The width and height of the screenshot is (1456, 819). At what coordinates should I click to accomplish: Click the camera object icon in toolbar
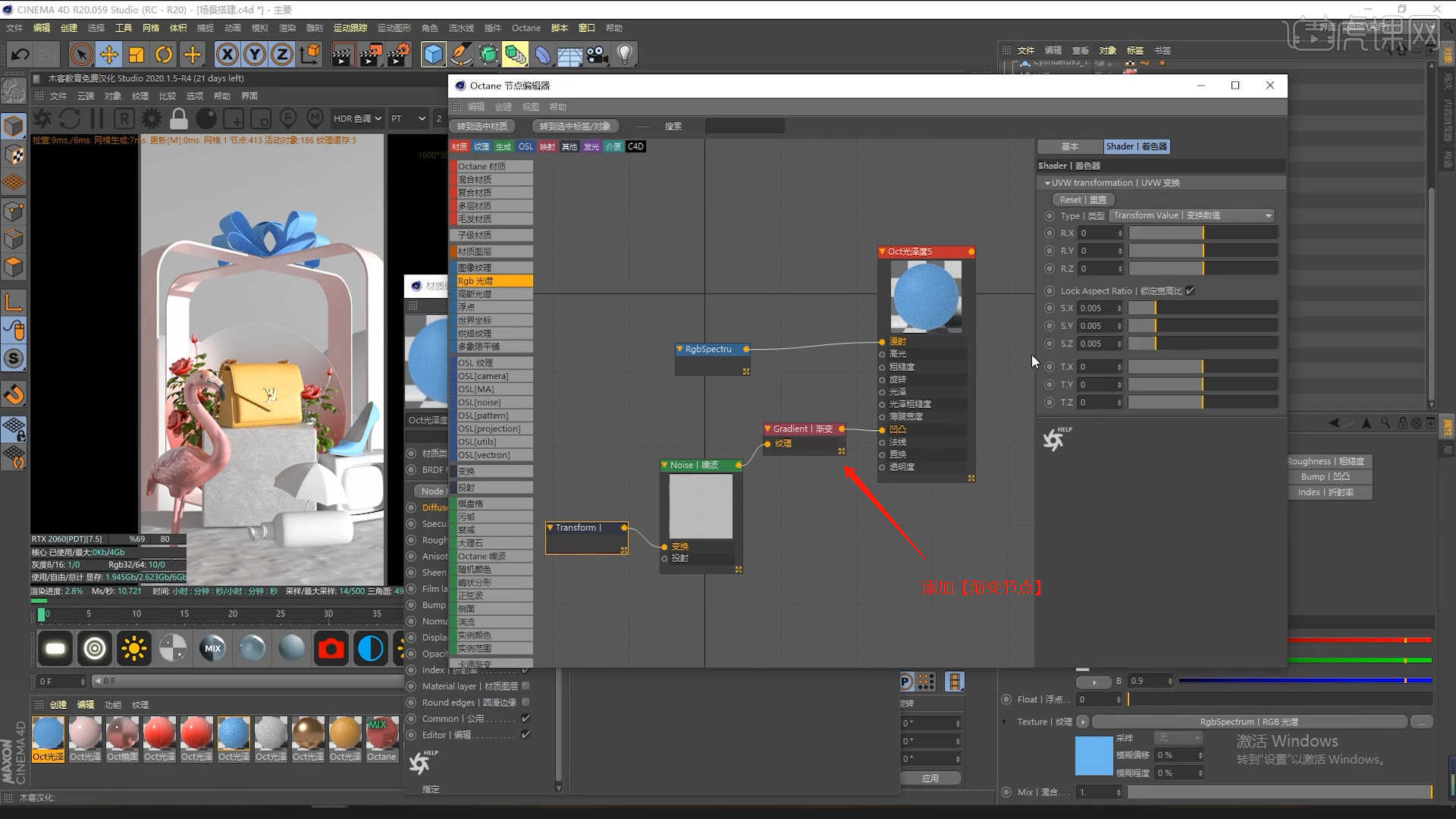(598, 55)
